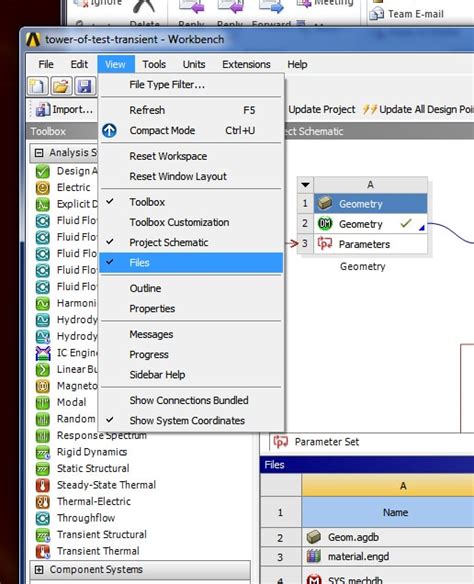Select the Rigid Dynamics icon
This screenshot has height=584, width=474.
tap(42, 452)
